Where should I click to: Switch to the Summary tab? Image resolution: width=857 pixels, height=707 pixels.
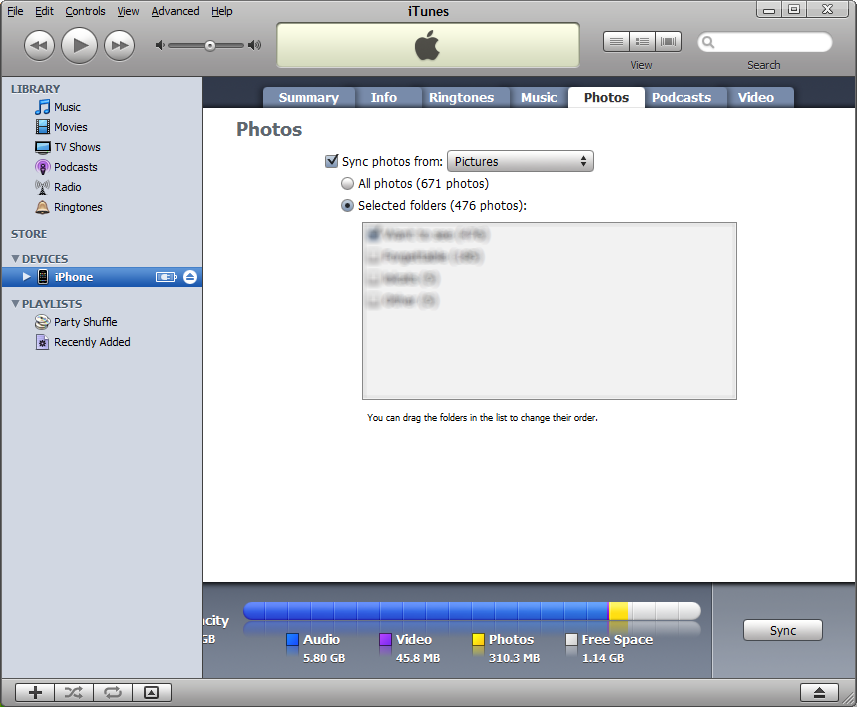click(x=309, y=97)
